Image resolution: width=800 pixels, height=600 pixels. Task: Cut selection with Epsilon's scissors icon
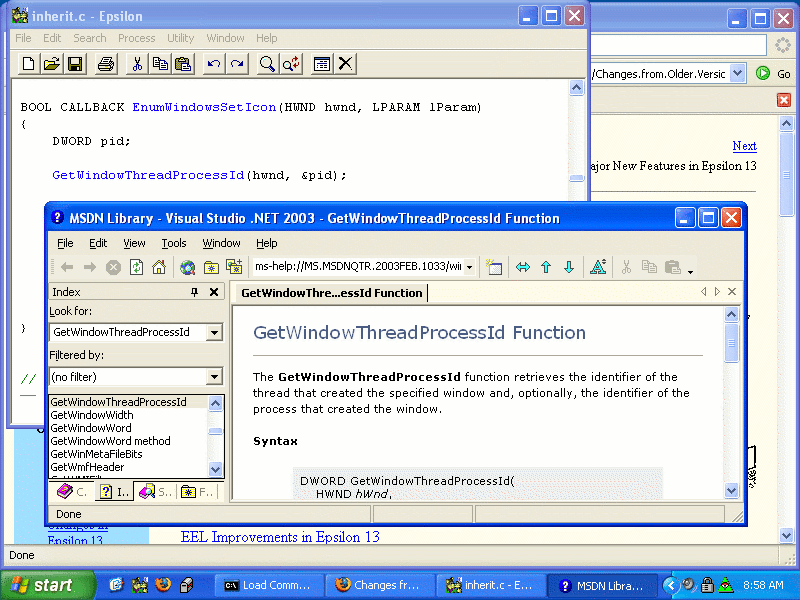pos(137,64)
